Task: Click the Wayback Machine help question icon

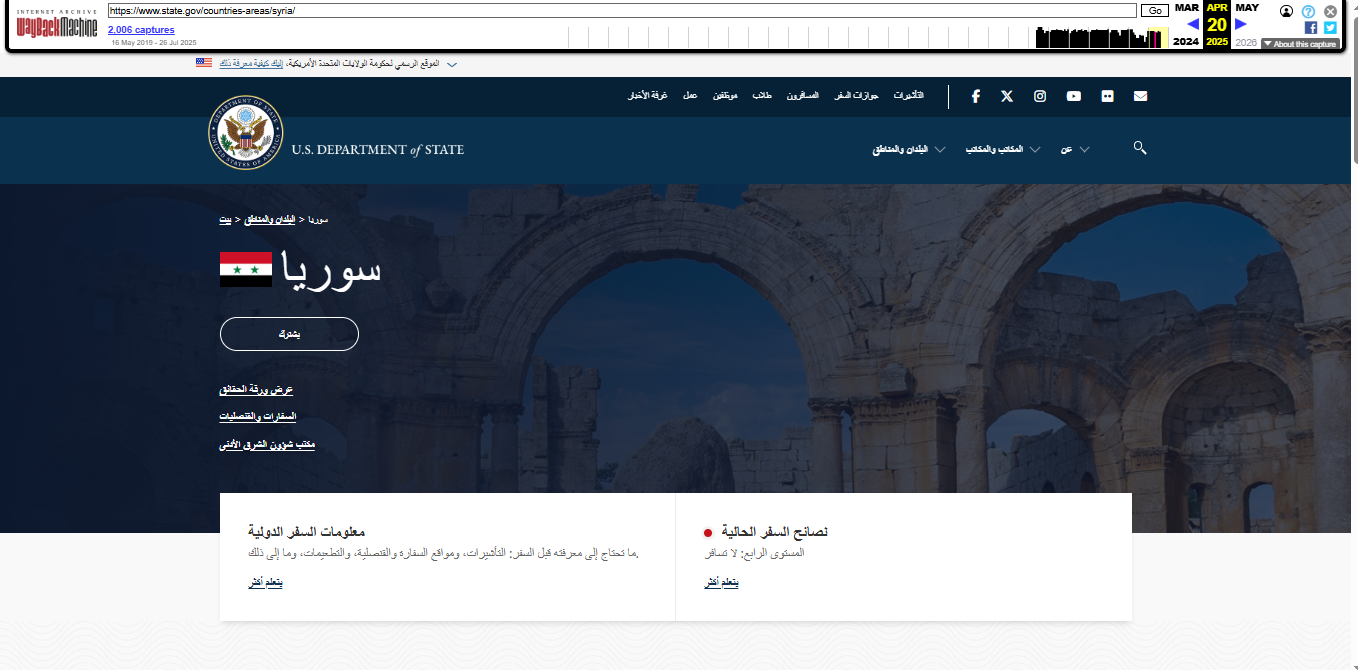Action: pyautogui.click(x=1308, y=11)
